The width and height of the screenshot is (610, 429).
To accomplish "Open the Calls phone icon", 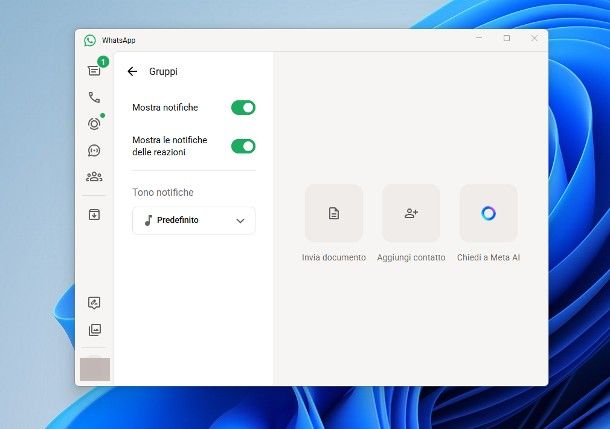I will (x=95, y=97).
